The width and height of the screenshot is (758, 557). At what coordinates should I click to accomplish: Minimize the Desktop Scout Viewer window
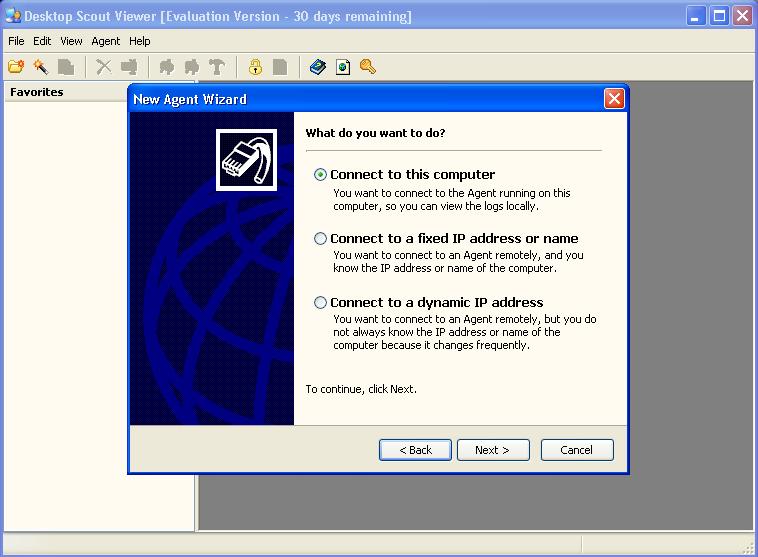pyautogui.click(x=696, y=16)
